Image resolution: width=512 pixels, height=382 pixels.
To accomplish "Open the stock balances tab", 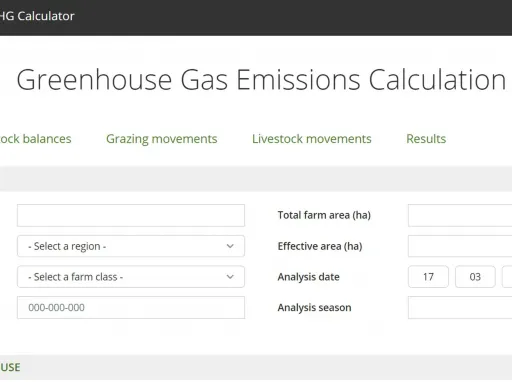I will coord(36,139).
